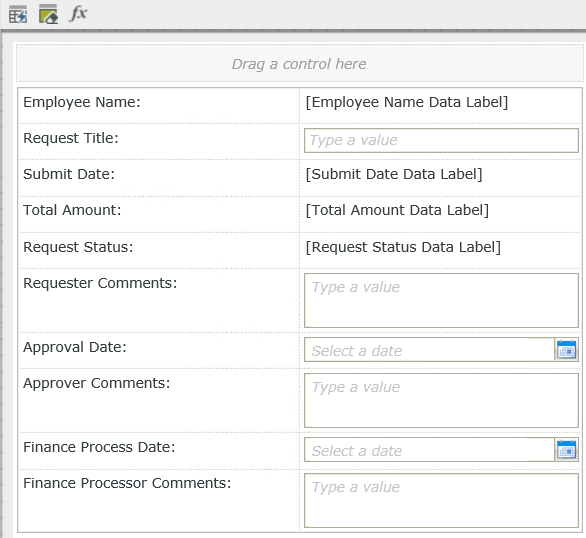Select the 'Submit Date:' label
Image resolution: width=586 pixels, height=538 pixels.
[69, 174]
